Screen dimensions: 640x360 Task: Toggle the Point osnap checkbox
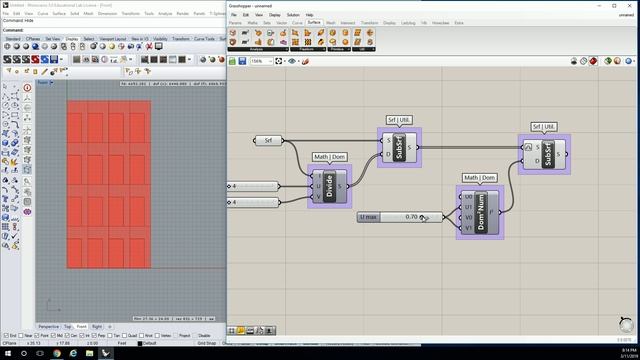(x=37, y=336)
